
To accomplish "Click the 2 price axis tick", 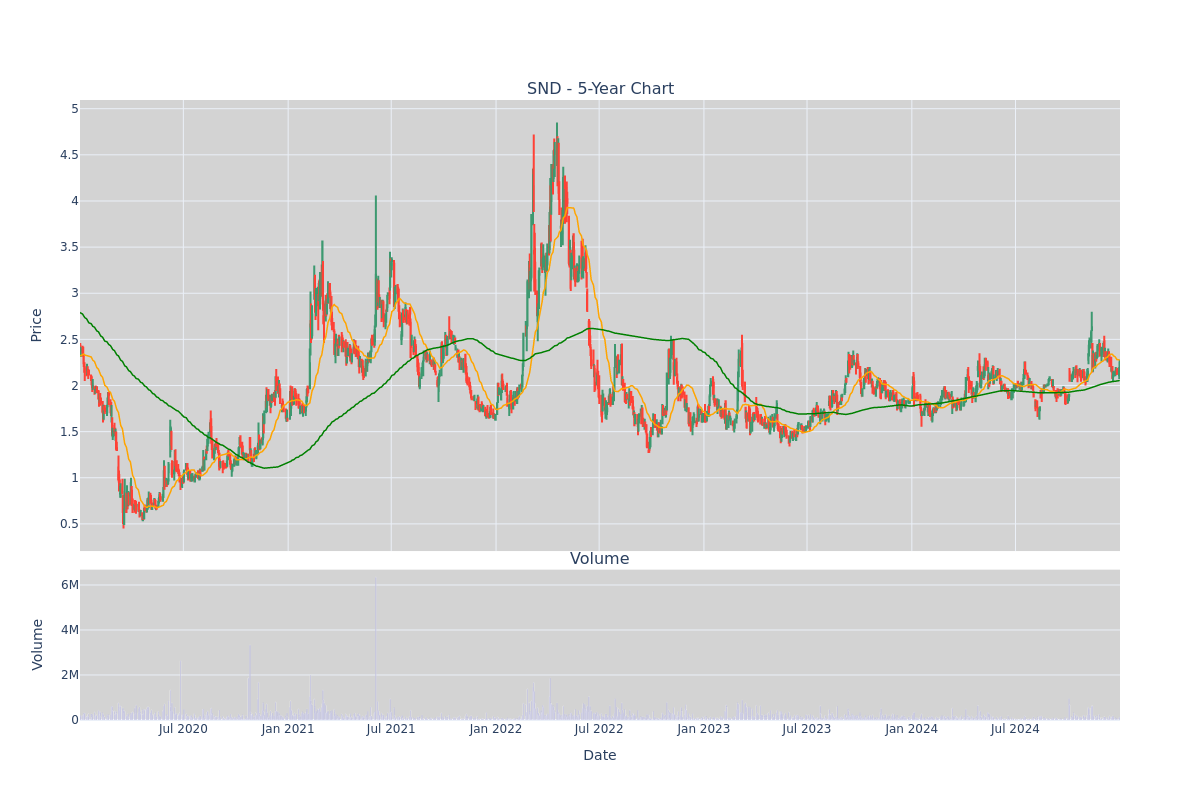I will [74, 386].
